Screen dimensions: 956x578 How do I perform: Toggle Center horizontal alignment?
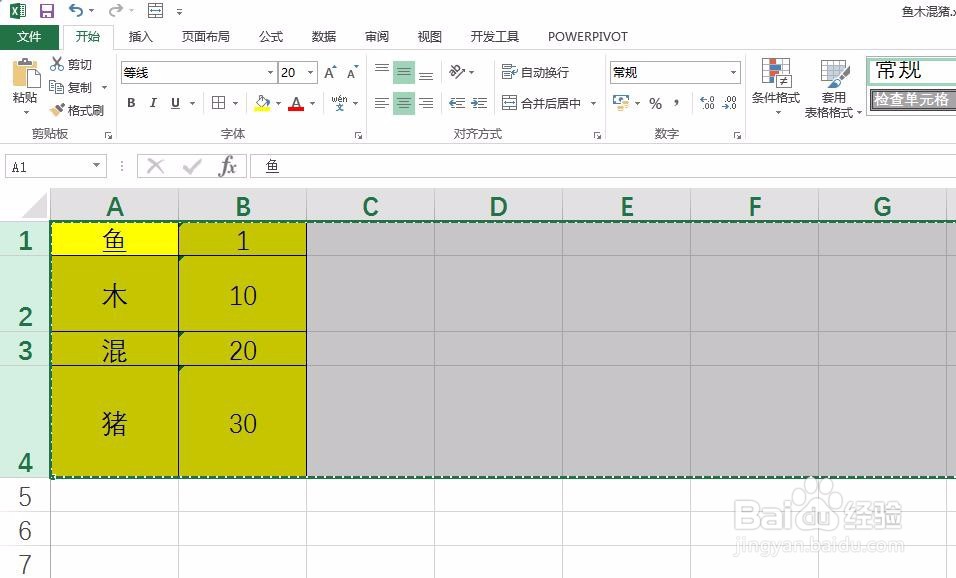point(404,103)
